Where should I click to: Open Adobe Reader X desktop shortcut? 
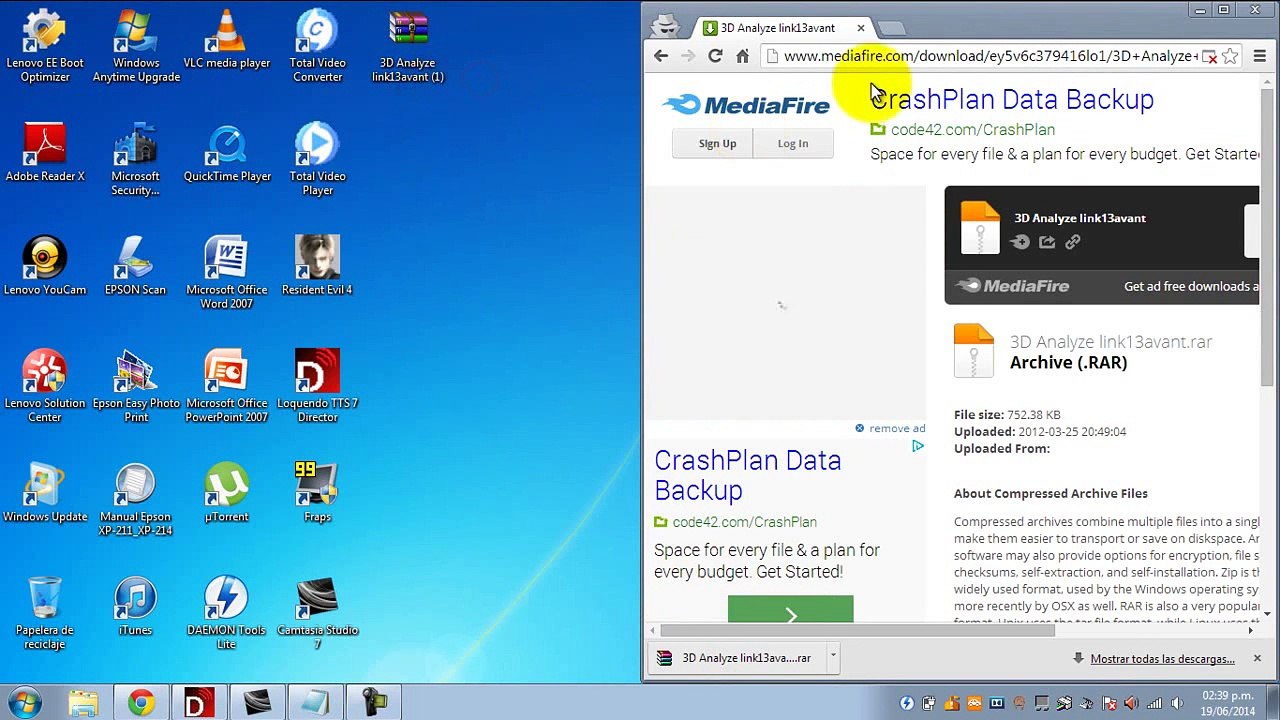[45, 153]
